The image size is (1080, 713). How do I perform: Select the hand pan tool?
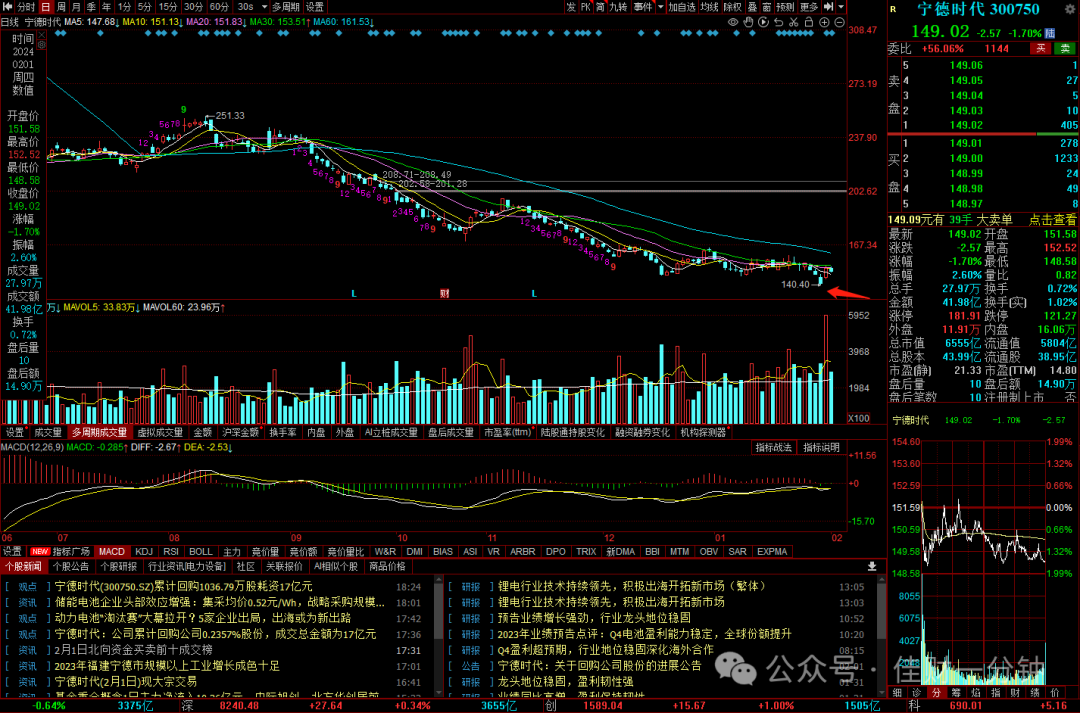pyautogui.click(x=748, y=23)
